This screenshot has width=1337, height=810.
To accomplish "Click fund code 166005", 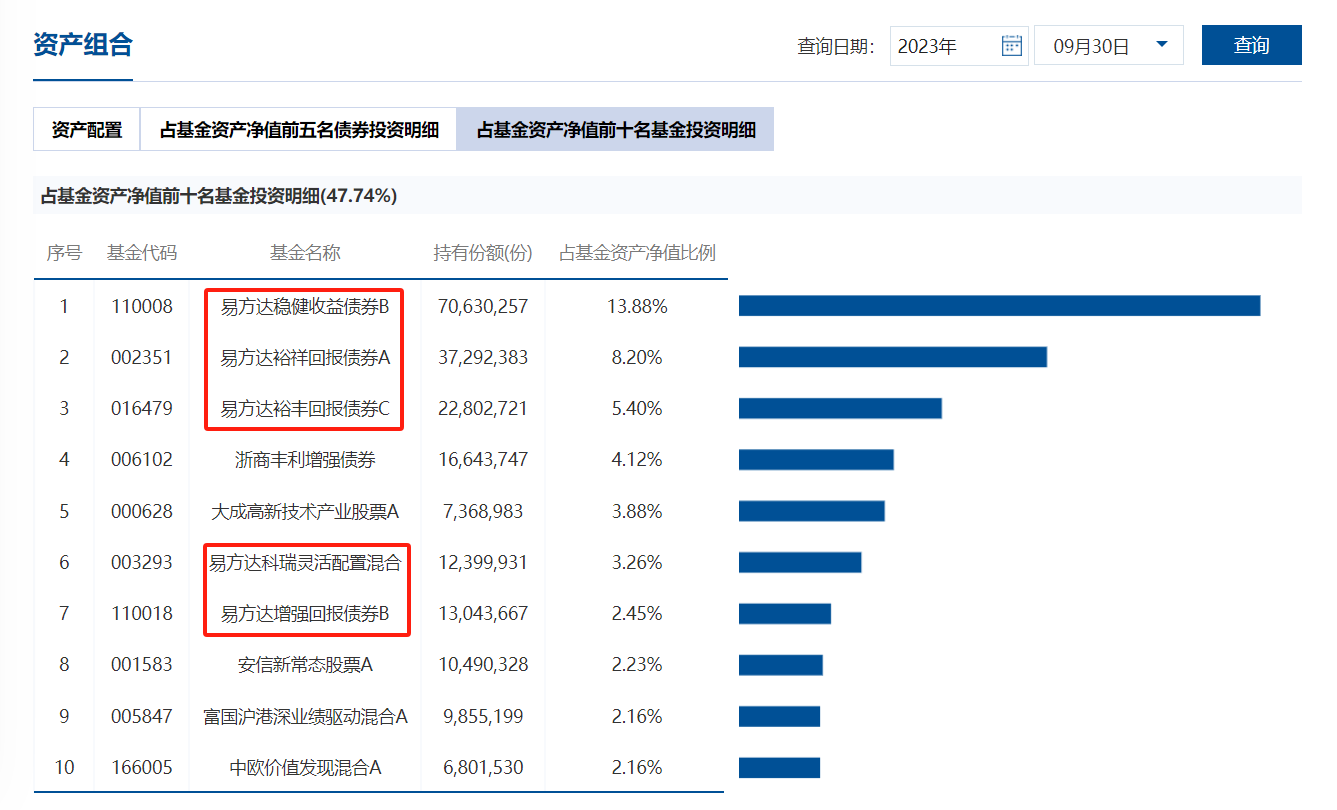I will coord(142,768).
